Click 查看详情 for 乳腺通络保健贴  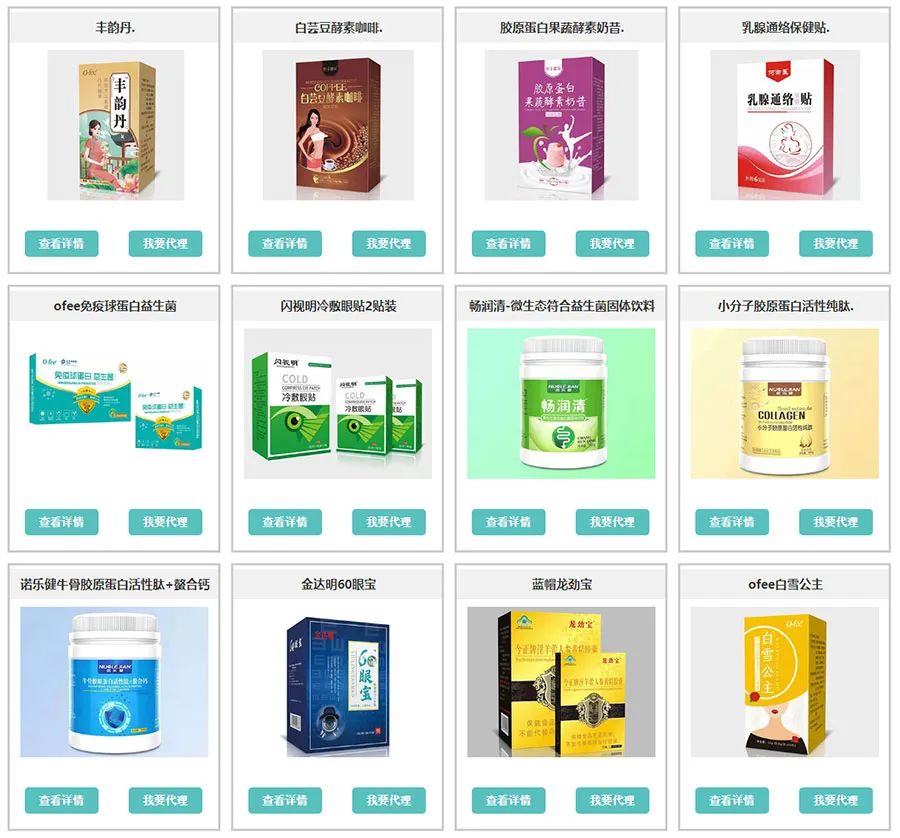[x=732, y=243]
